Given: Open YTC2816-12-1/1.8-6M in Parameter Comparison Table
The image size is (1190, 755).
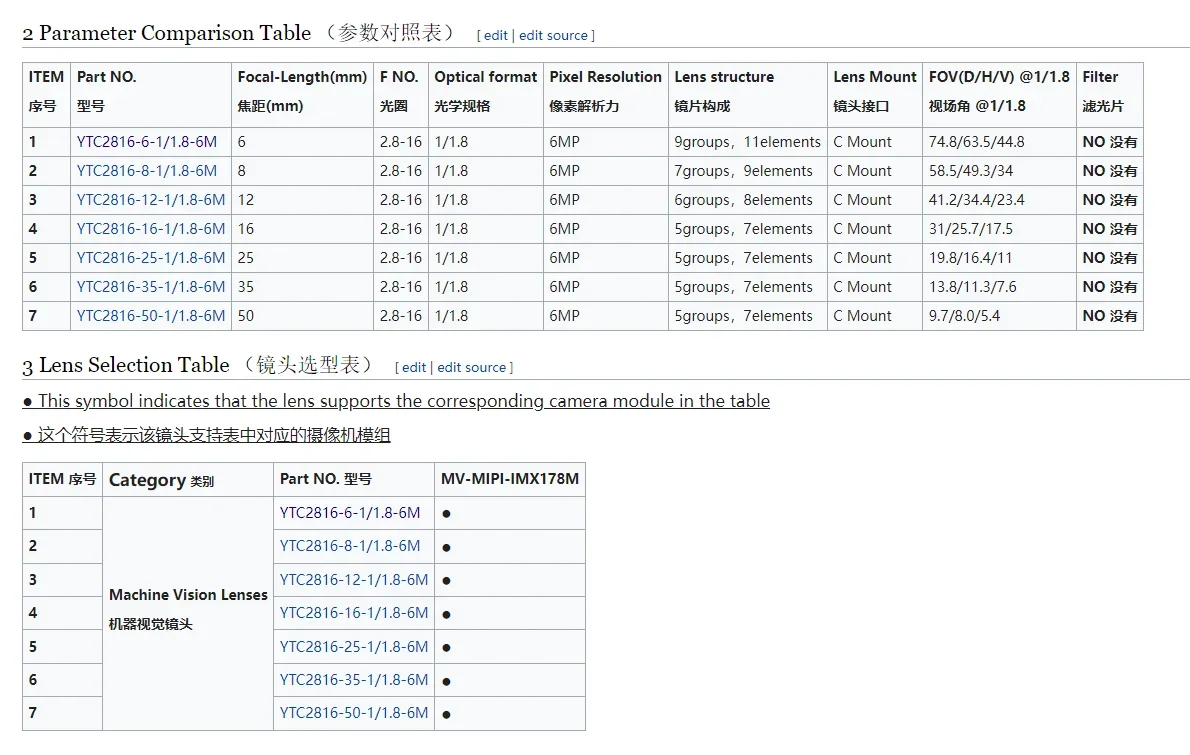Looking at the screenshot, I should pyautogui.click(x=150, y=200).
